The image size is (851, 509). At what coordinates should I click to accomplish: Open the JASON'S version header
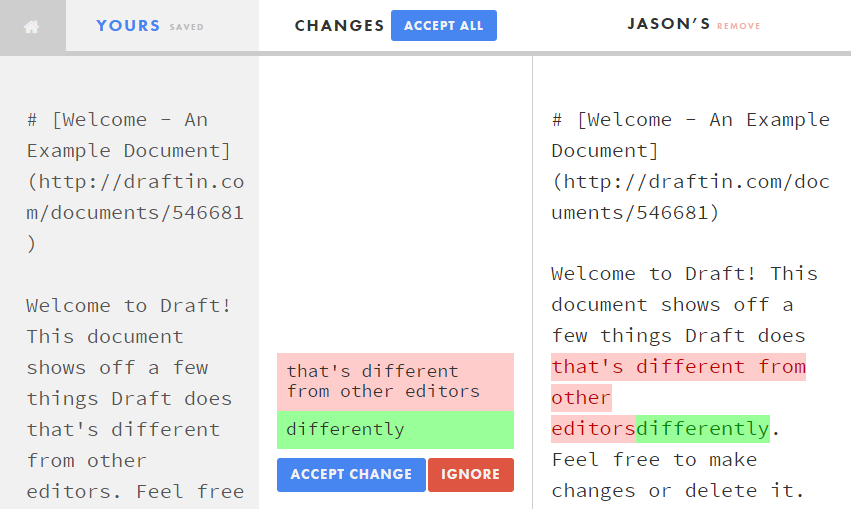669,24
